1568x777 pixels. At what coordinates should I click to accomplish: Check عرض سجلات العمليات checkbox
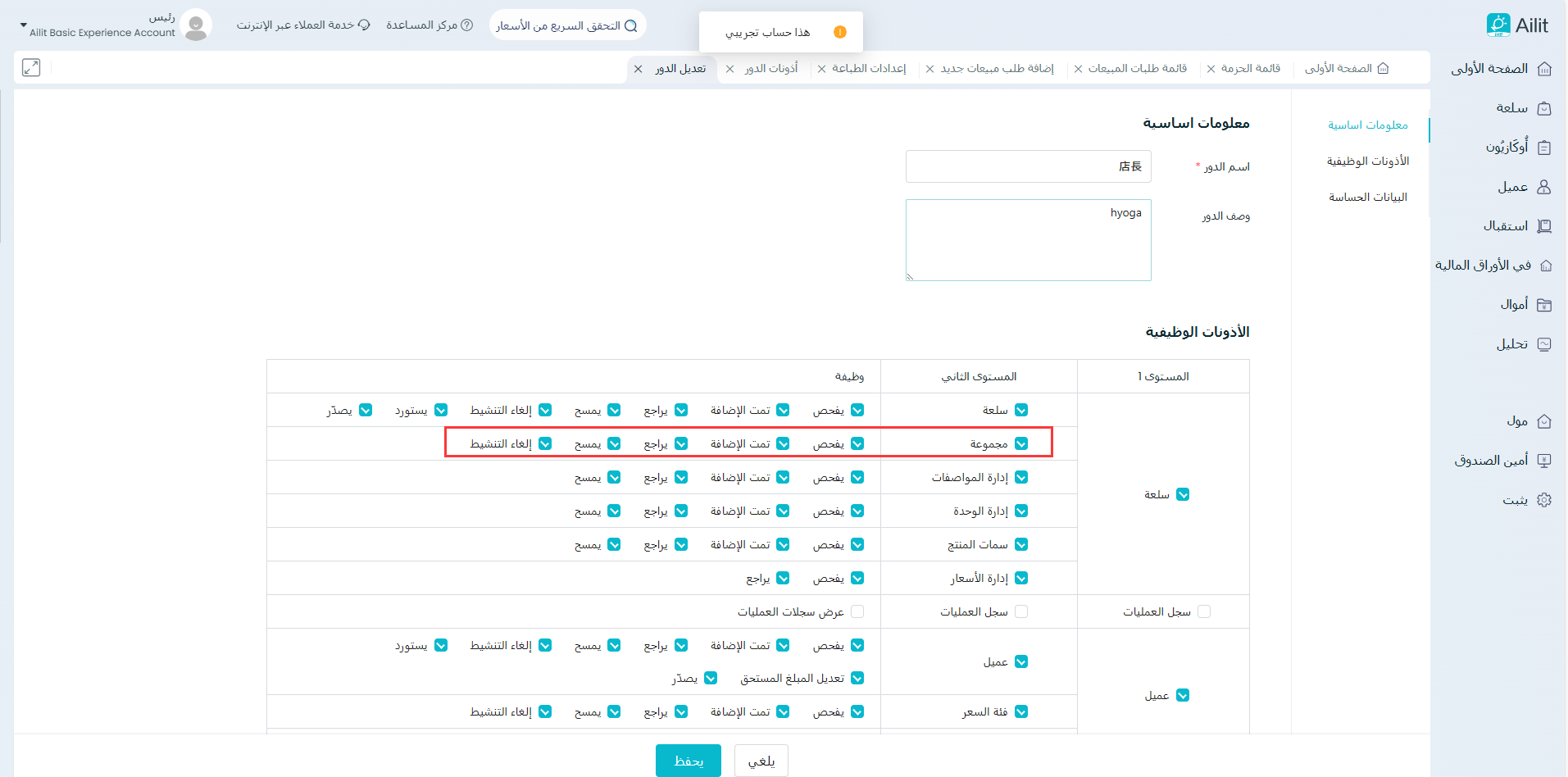point(857,611)
